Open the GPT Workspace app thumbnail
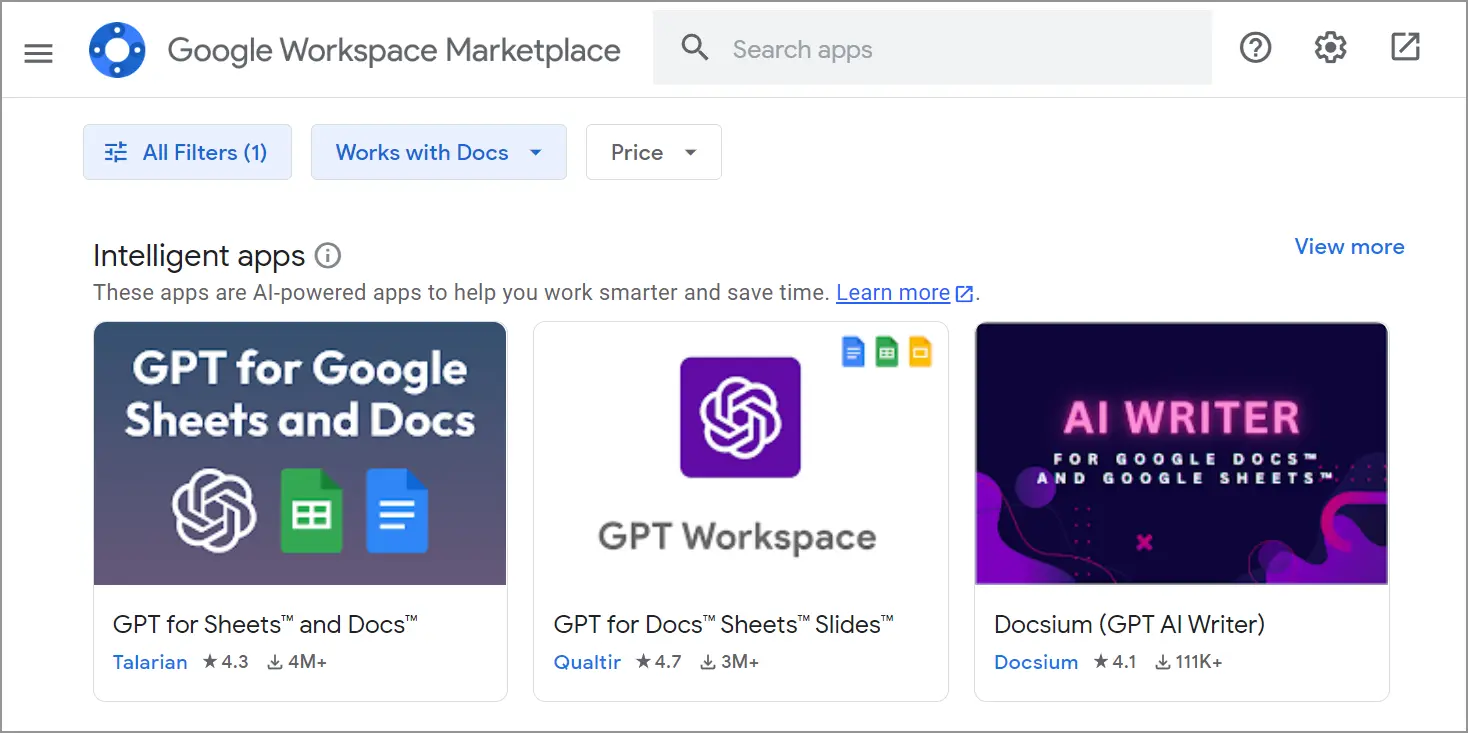 tap(740, 453)
